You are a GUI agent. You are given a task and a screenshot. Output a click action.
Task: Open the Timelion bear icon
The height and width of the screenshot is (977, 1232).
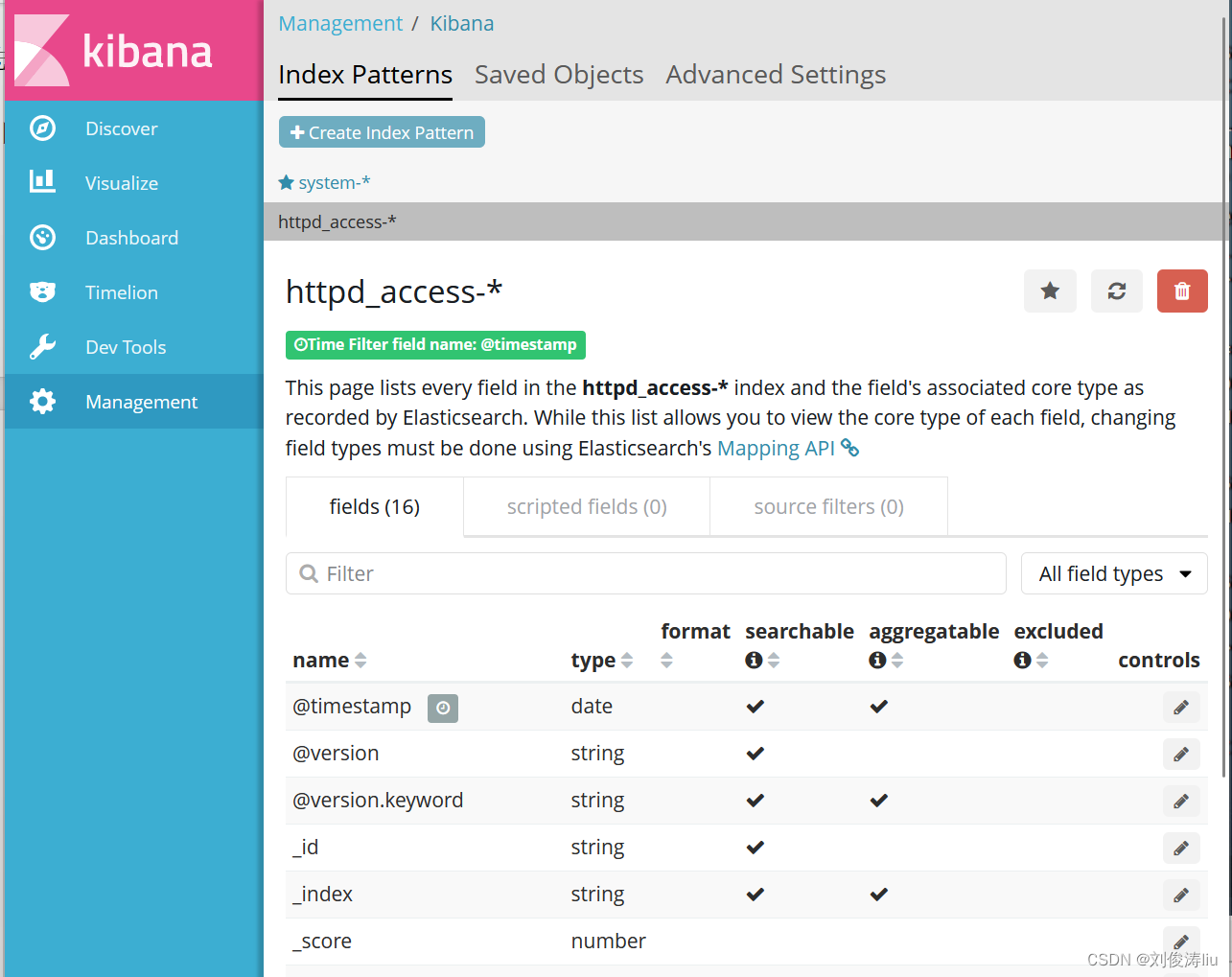42,291
